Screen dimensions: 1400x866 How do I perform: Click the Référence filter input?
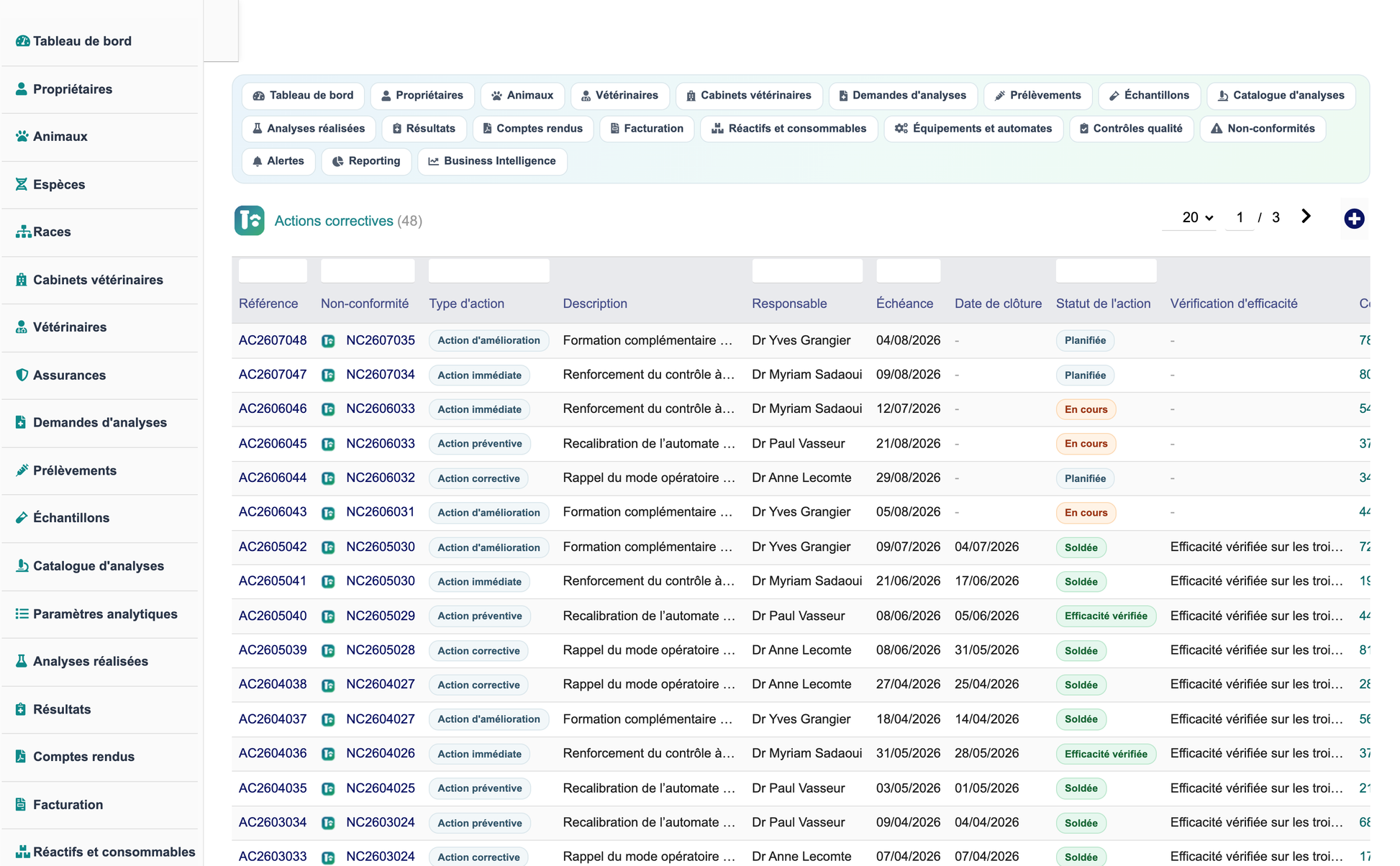(273, 270)
